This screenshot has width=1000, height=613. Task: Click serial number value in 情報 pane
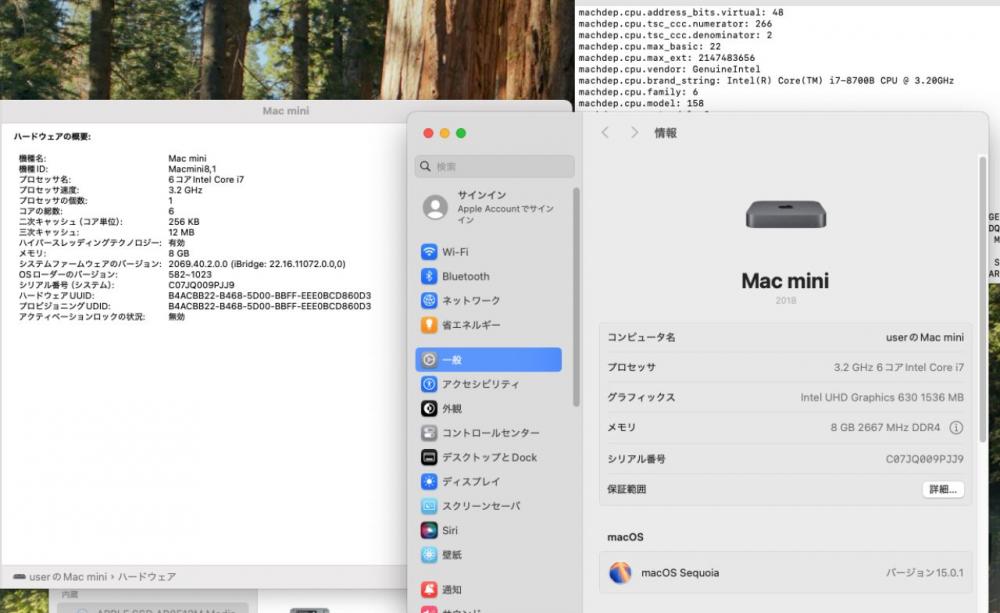click(924, 459)
